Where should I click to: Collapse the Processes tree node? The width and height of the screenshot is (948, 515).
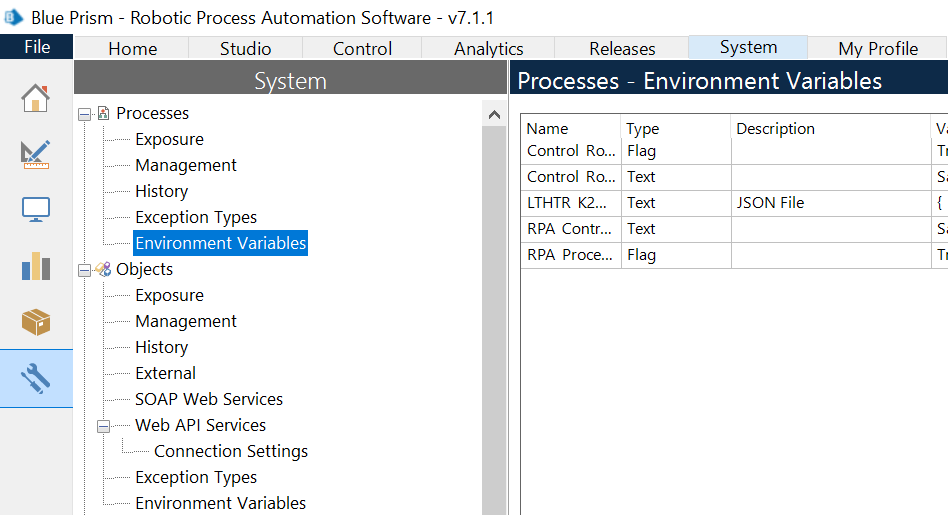pos(85,115)
